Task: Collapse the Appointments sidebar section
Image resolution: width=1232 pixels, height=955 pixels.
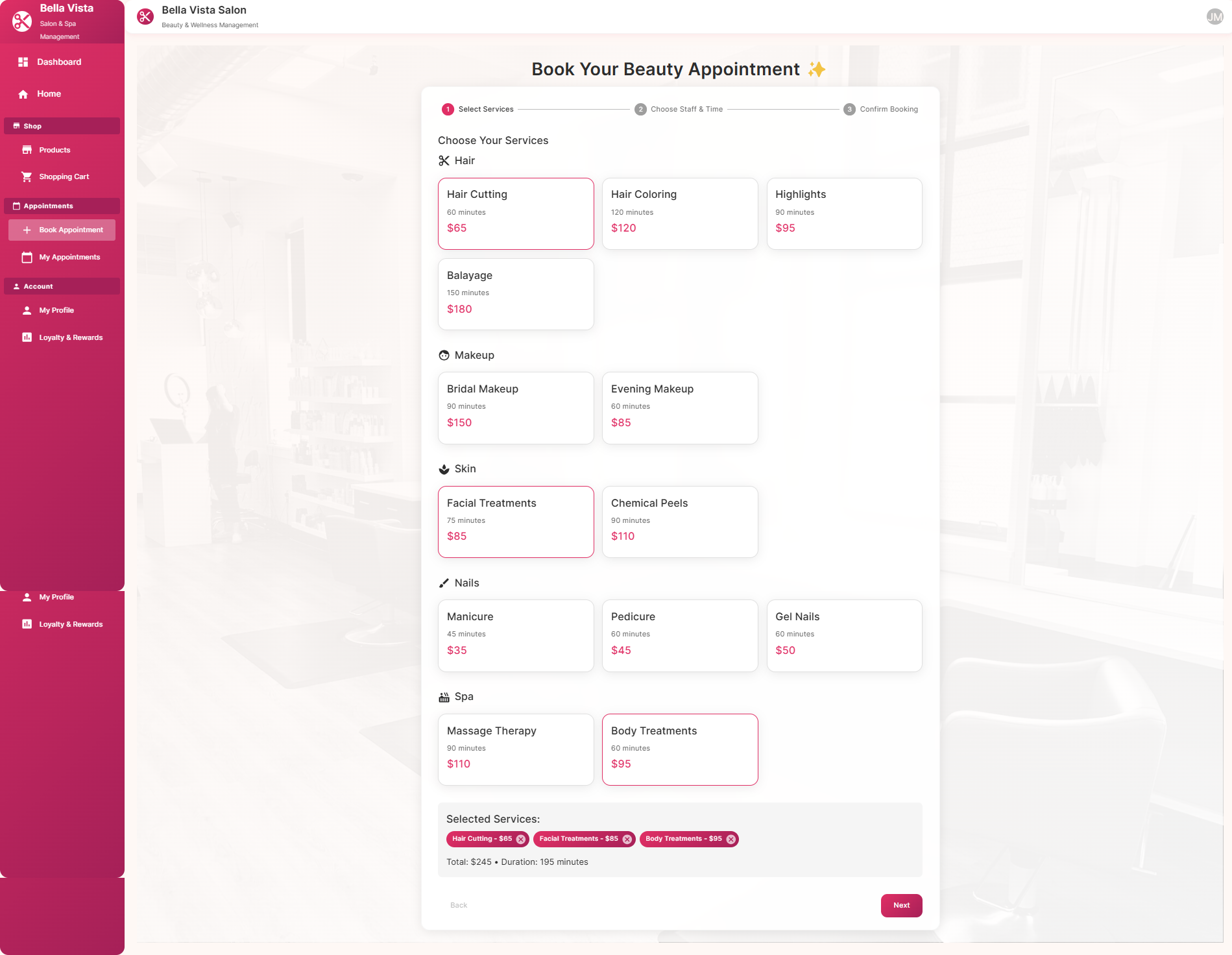Action: pos(62,206)
